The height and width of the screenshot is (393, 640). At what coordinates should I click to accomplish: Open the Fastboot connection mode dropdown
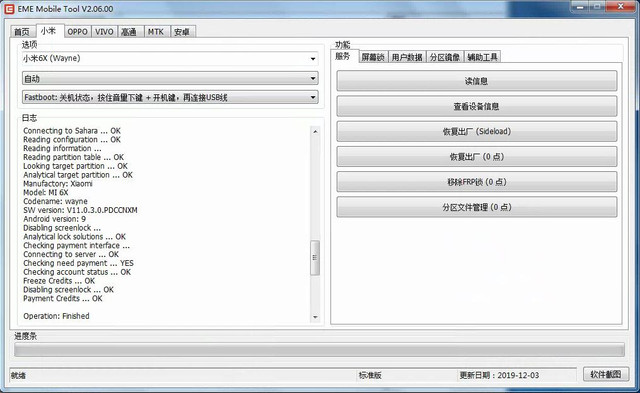(170, 98)
